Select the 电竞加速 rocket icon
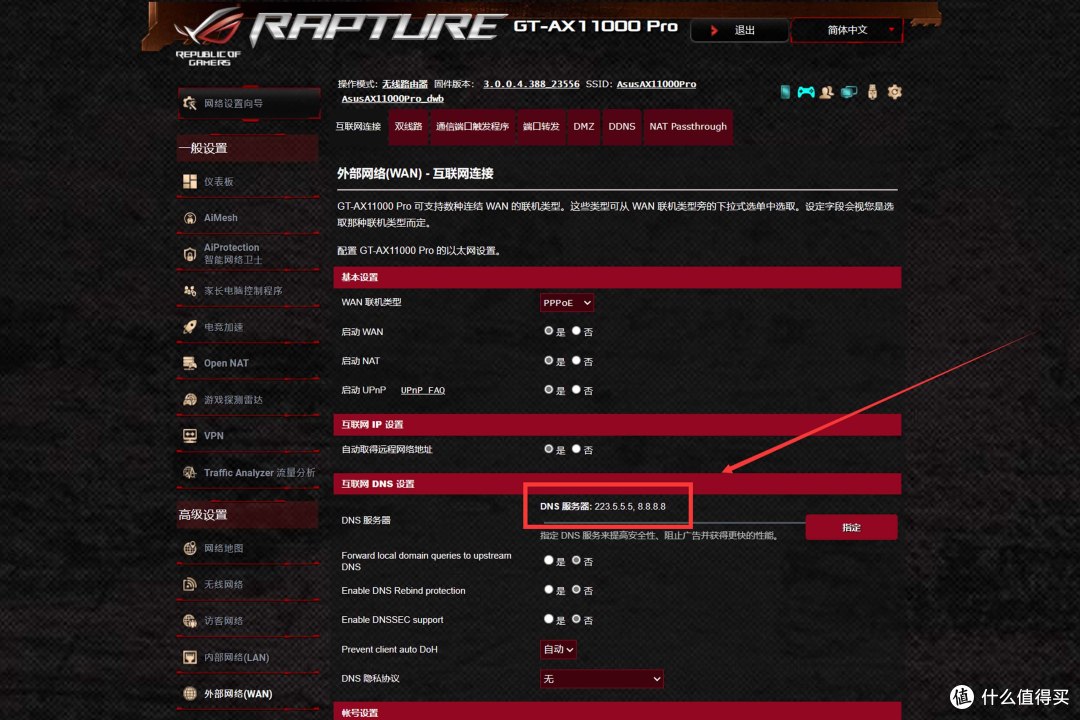1080x720 pixels. coord(189,327)
